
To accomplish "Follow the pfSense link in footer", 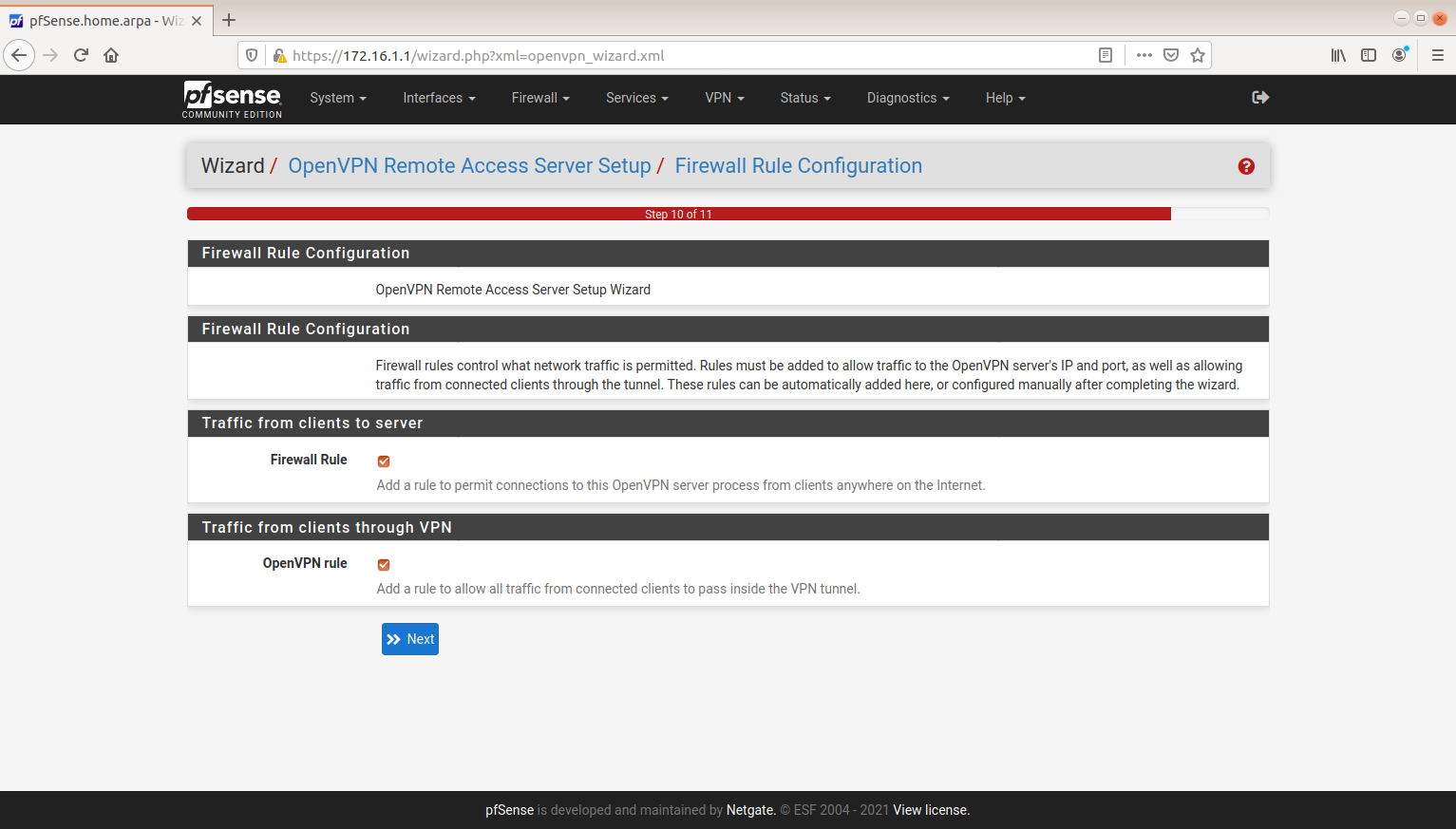I will coord(510,810).
